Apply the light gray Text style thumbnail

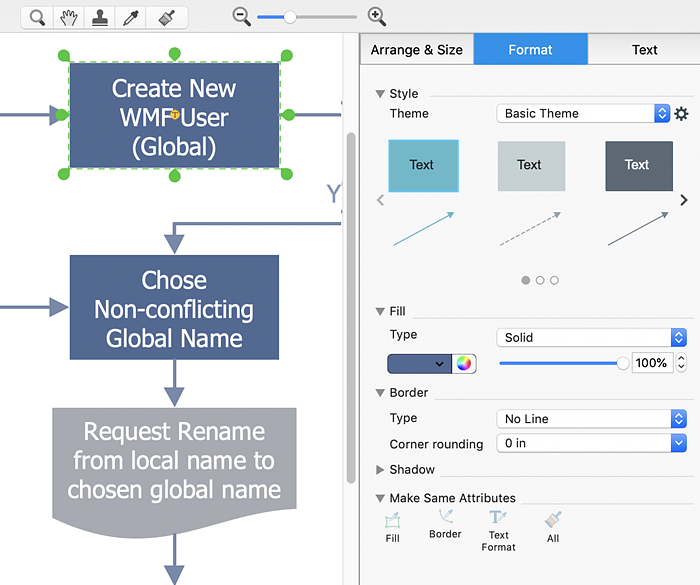(531, 166)
